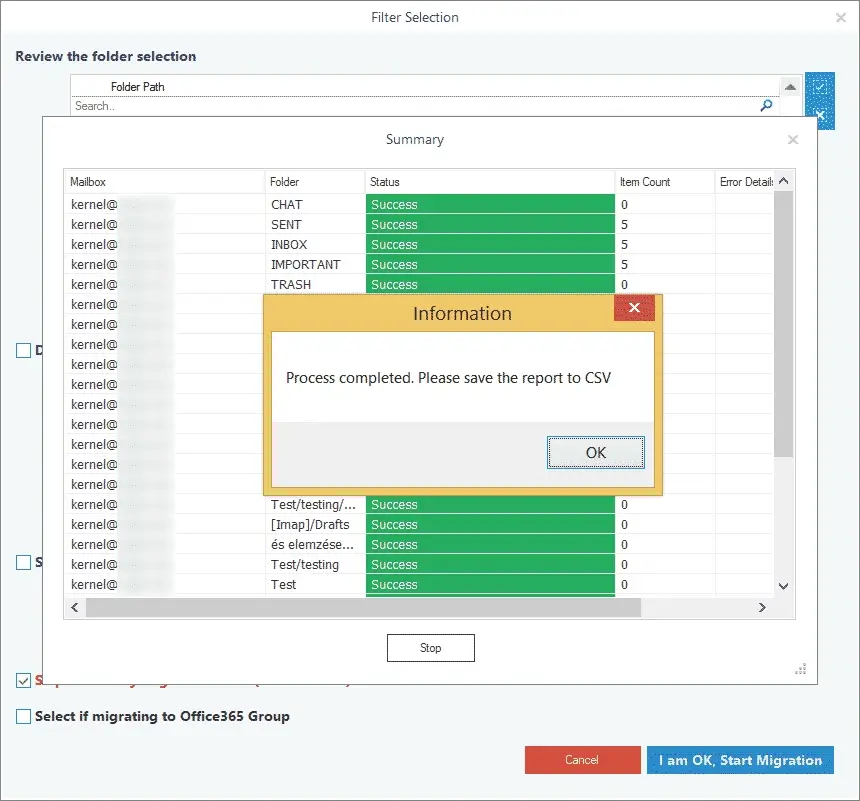Image resolution: width=860 pixels, height=801 pixels.
Task: Click the Summary list scroll-up arrow
Action: pyautogui.click(x=784, y=181)
